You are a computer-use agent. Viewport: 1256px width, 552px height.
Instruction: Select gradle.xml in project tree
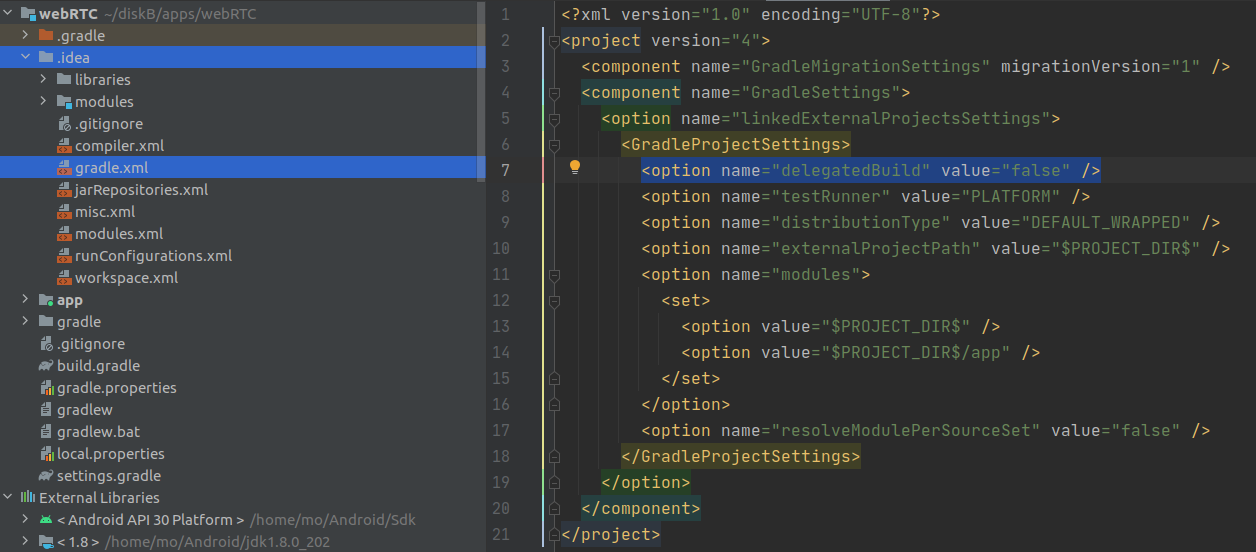[x=112, y=168]
